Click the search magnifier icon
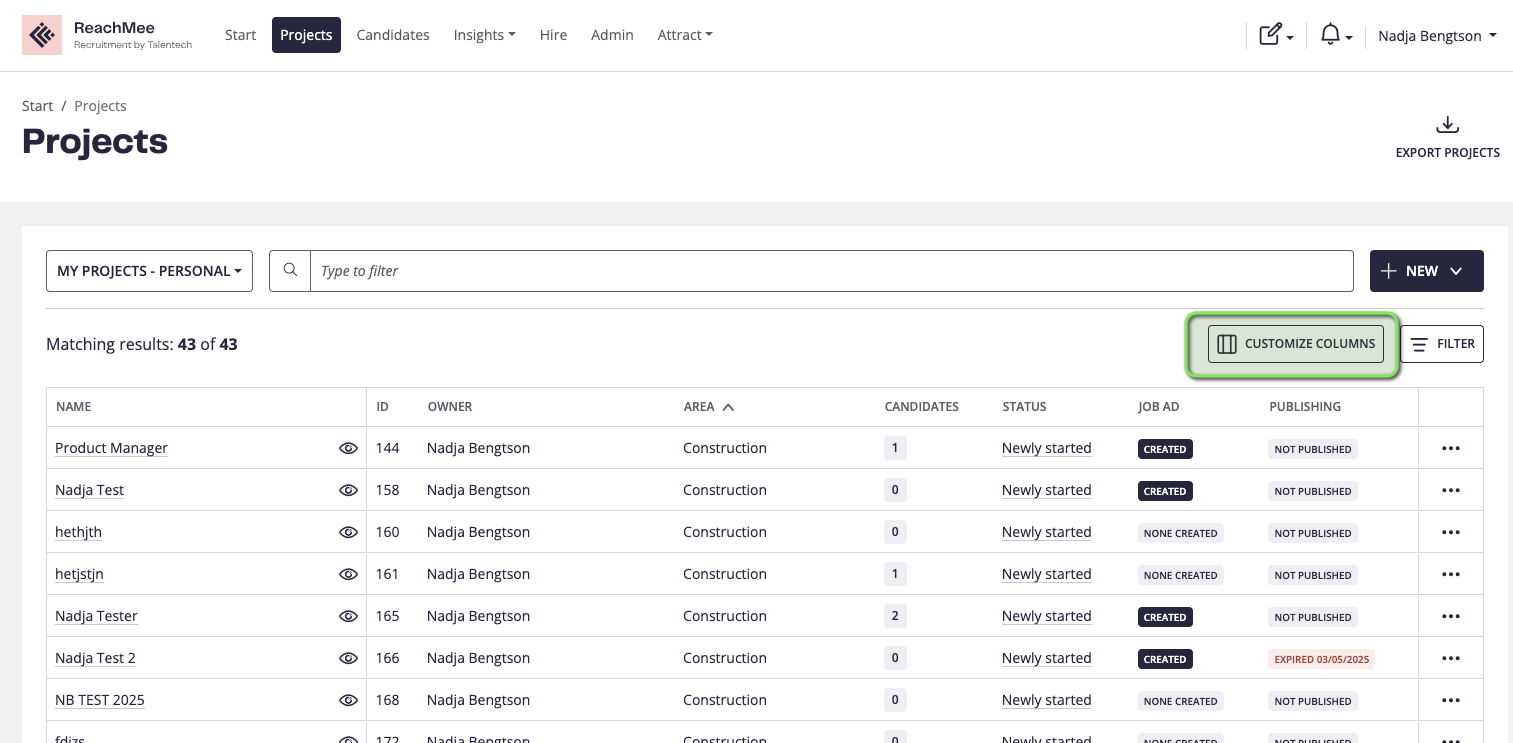Image resolution: width=1513 pixels, height=743 pixels. (290, 271)
